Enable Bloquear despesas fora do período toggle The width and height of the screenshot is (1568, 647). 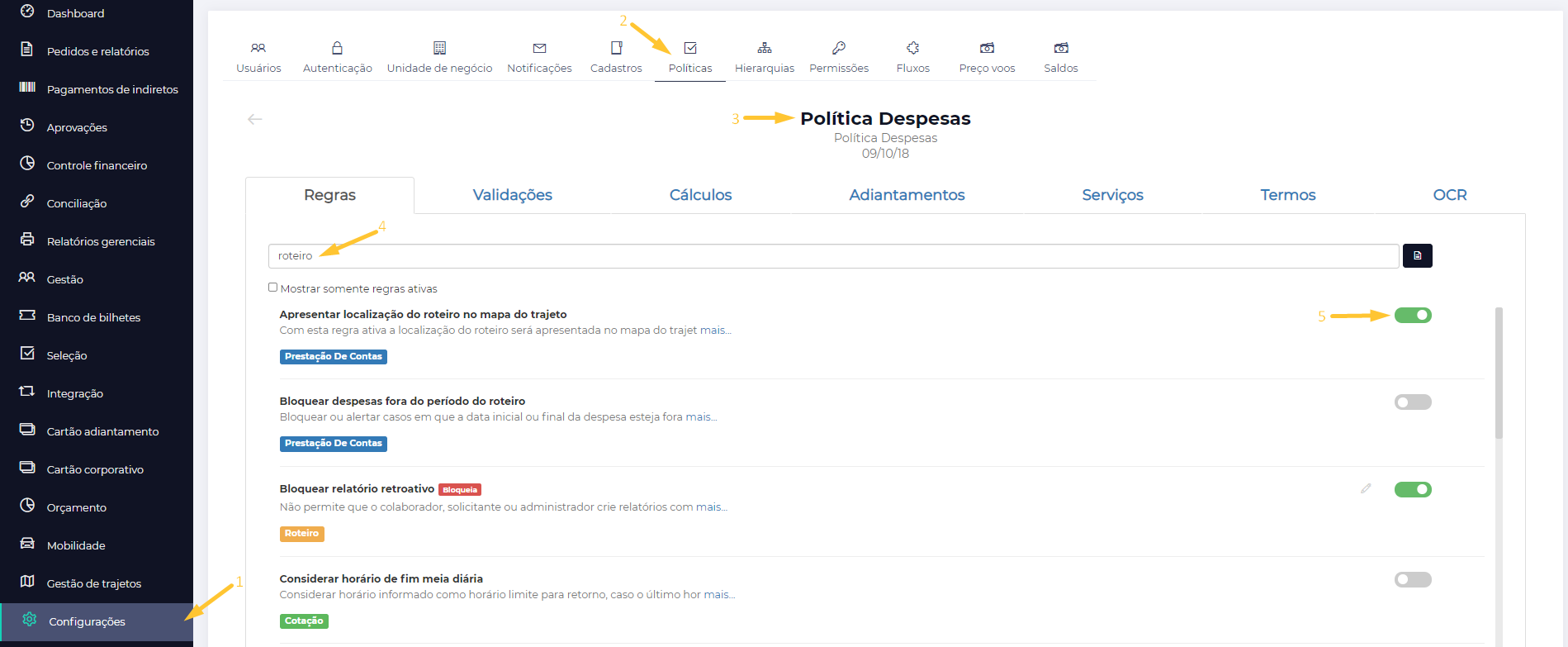[x=1413, y=402]
